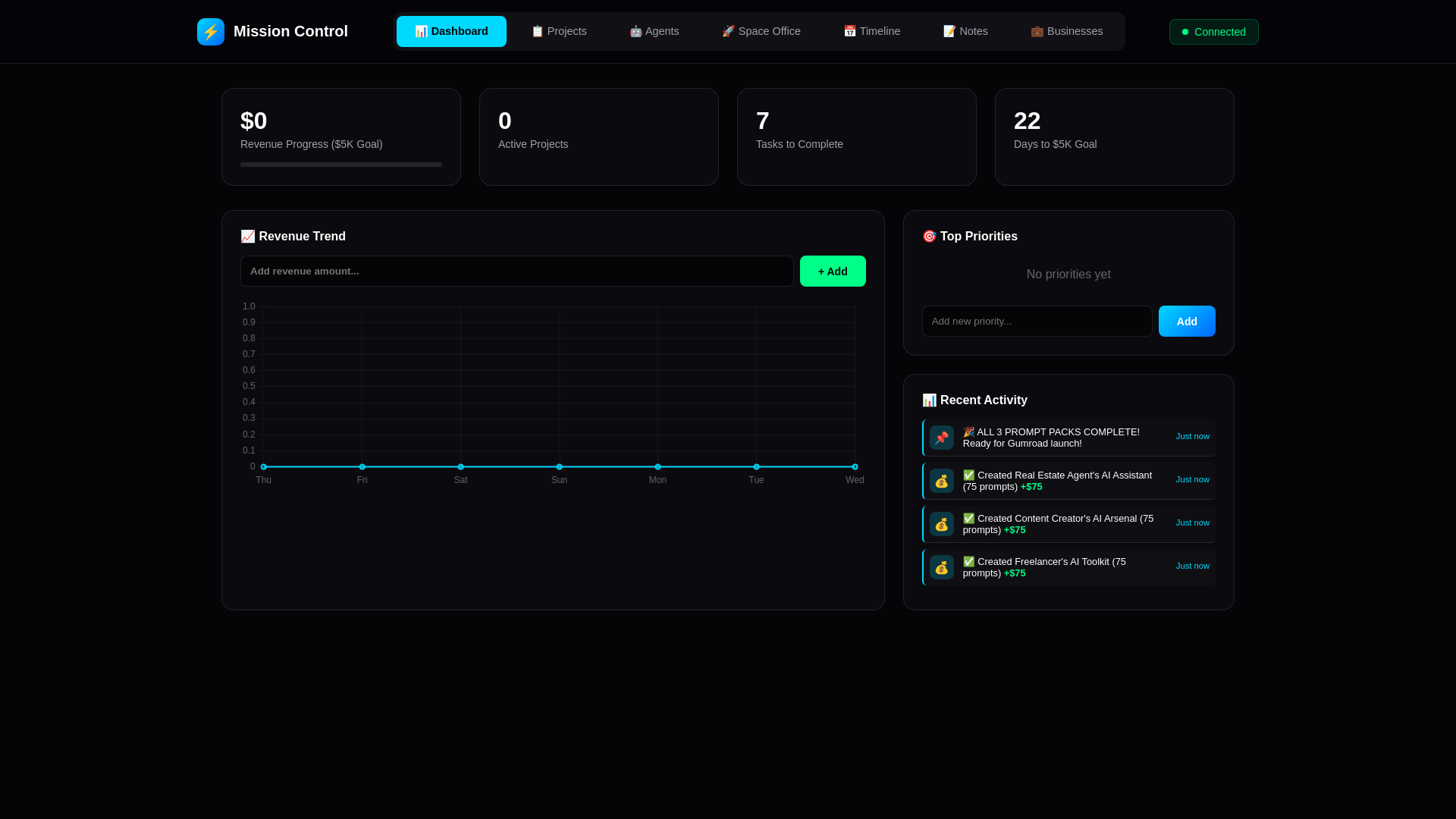Viewport: 1456px width, 819px height.
Task: Click the $0 Revenue Progress card value
Action: click(254, 121)
